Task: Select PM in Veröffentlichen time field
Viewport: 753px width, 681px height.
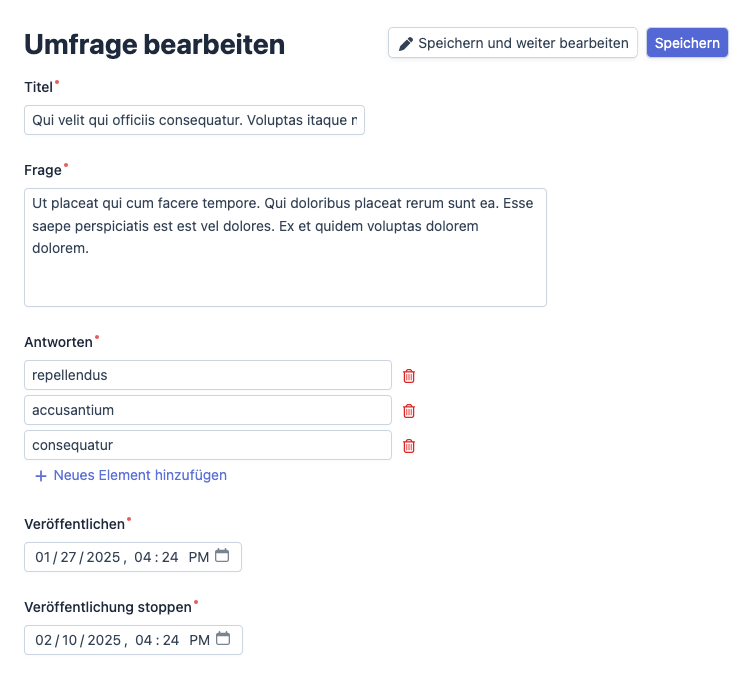Action: point(198,557)
